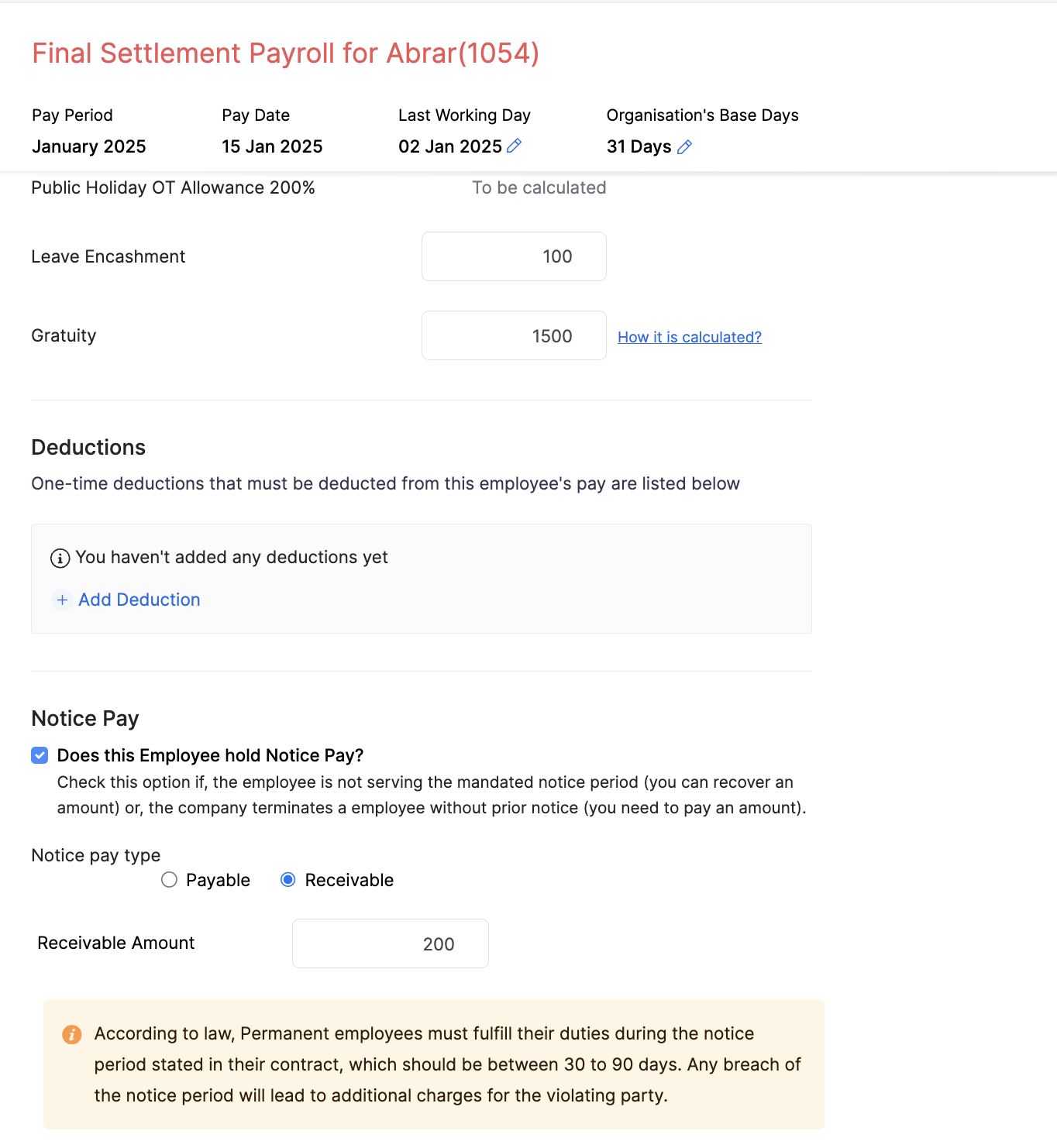Edit the Last Working Day with pencil icon
Screen dimensions: 1057x1148
514,146
